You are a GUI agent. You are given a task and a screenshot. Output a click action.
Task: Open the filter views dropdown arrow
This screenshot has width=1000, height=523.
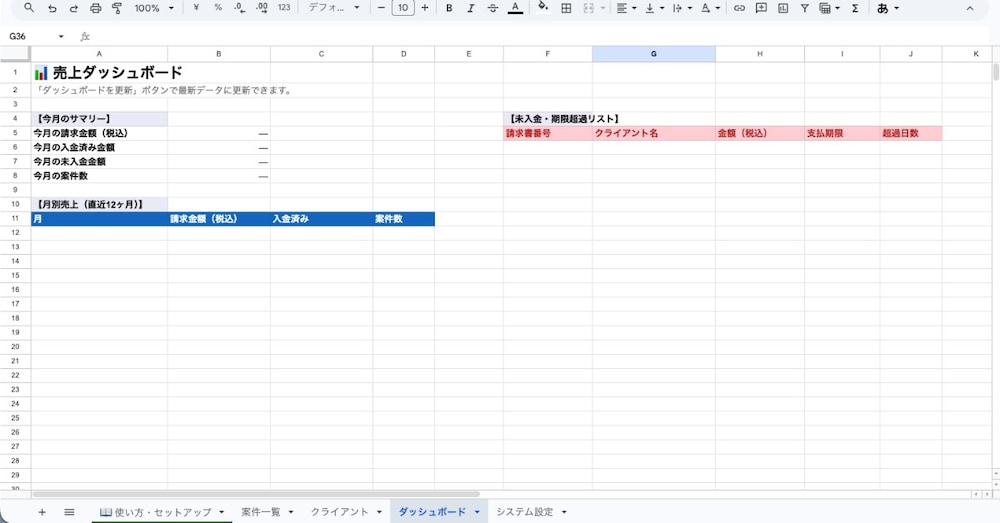837,8
